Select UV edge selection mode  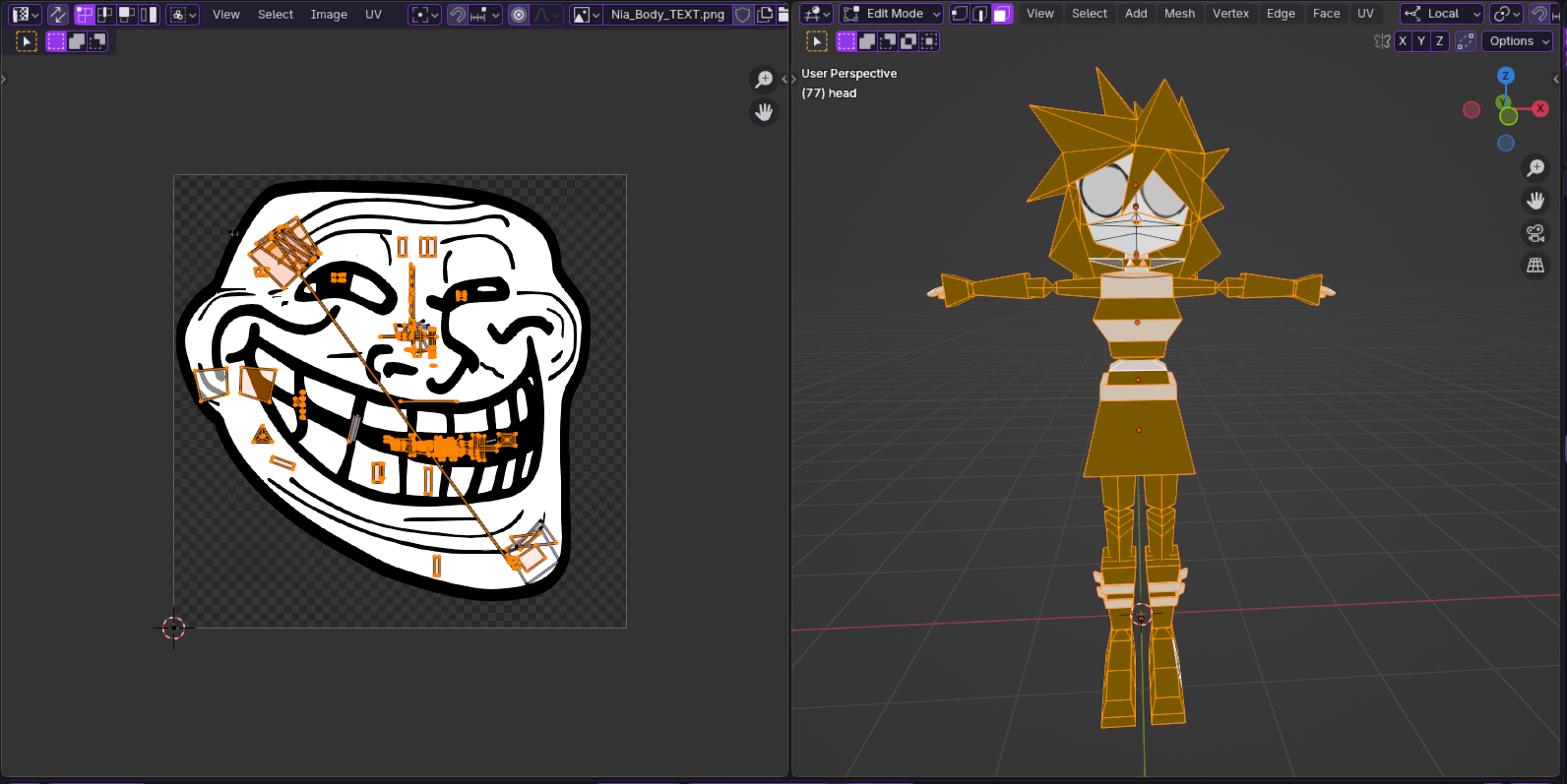[x=105, y=14]
